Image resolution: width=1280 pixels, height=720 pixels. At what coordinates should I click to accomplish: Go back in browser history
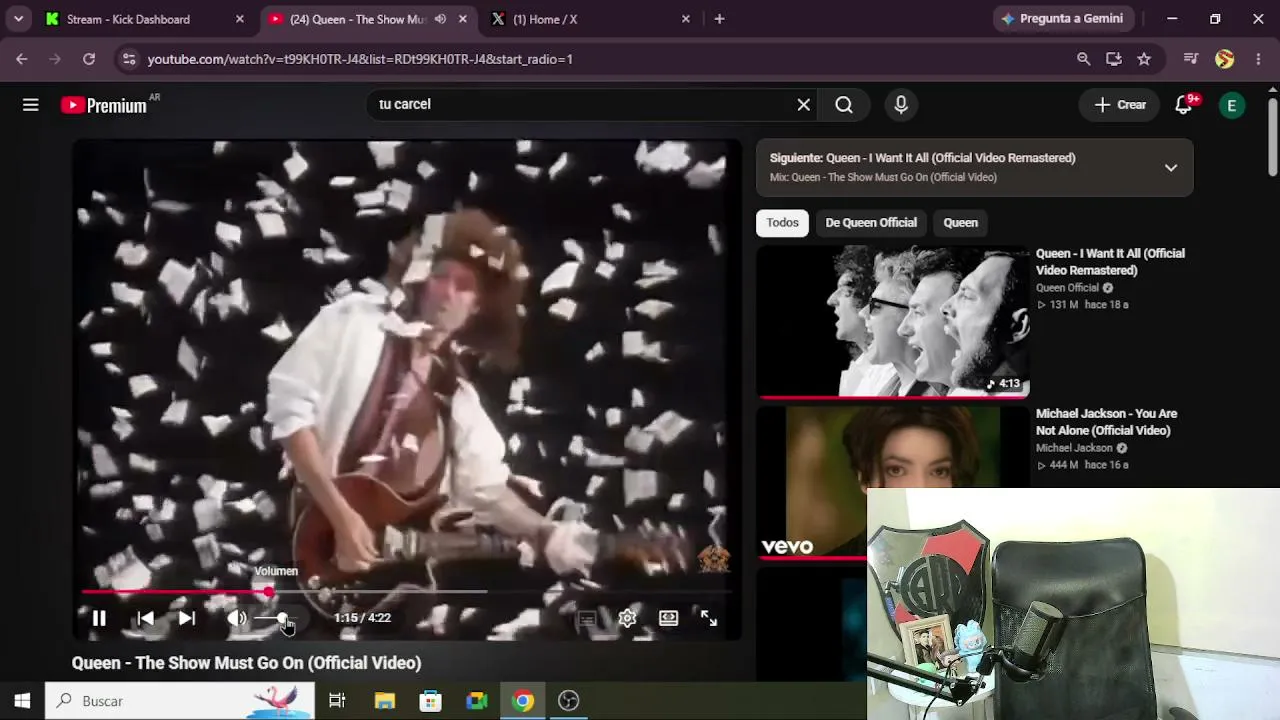coord(22,59)
